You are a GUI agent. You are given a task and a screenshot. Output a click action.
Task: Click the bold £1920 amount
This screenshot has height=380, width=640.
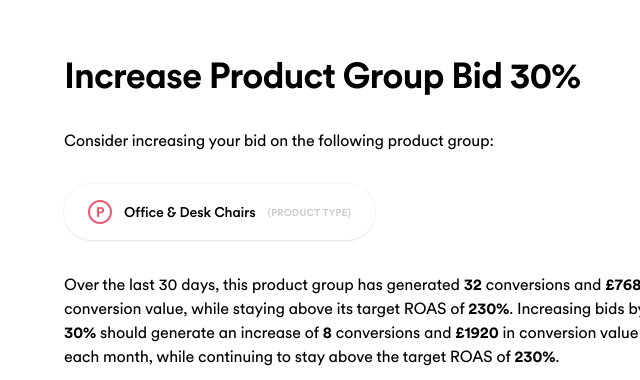click(x=477, y=333)
